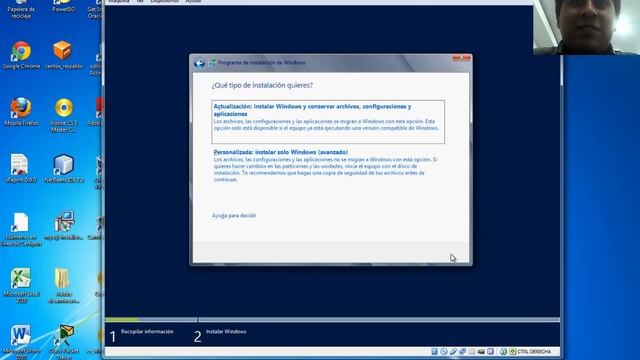Open the Máquina menu of VirtualBox
This screenshot has height=360, width=640.
tap(118, 2)
